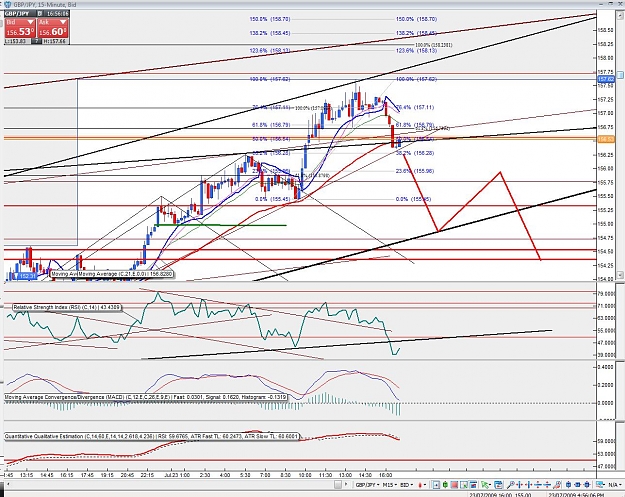Click the green candlestick indicator icon
The width and height of the screenshot is (625, 497).
pyautogui.click(x=445, y=485)
